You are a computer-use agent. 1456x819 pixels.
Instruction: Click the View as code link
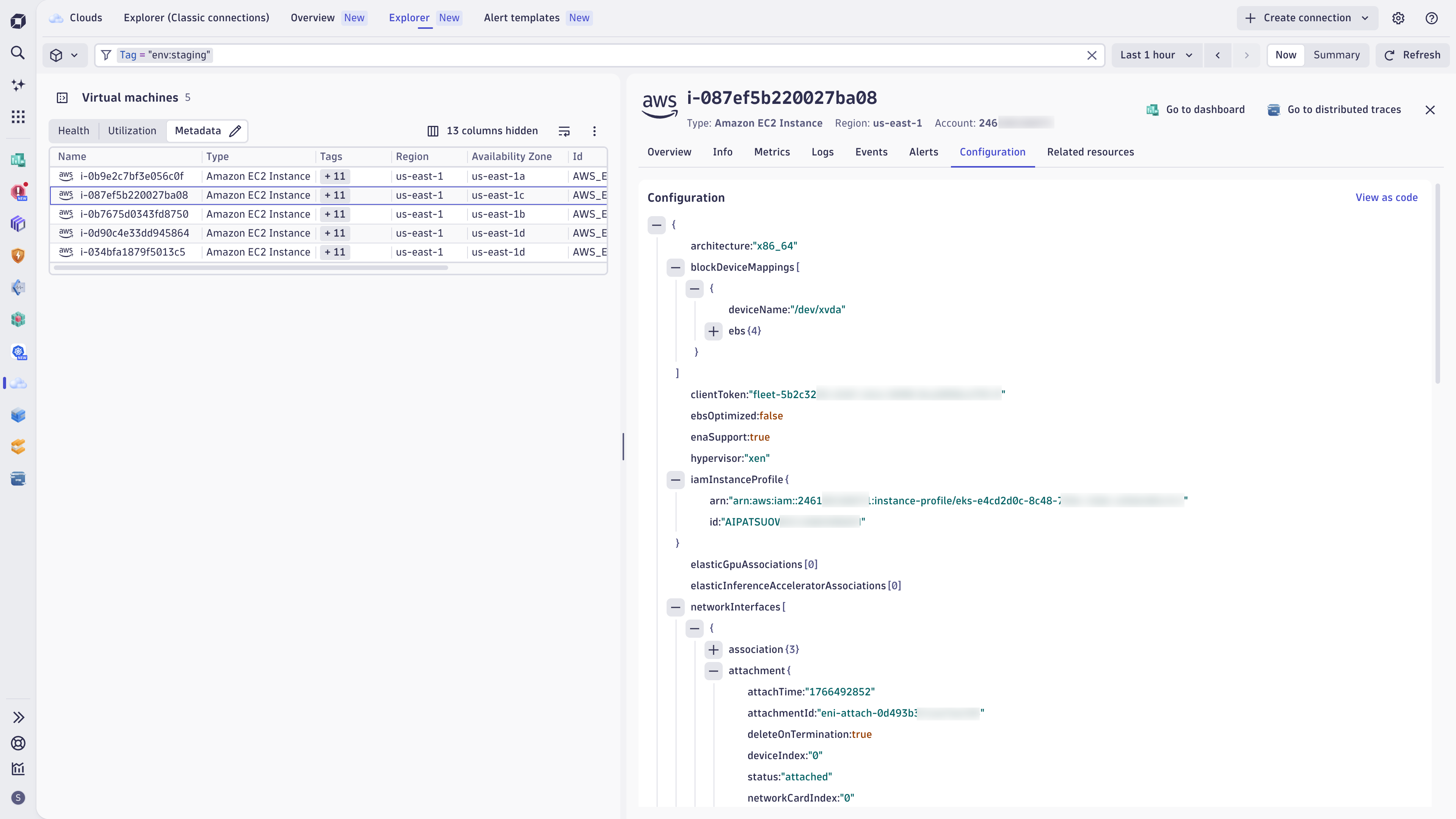pyautogui.click(x=1386, y=198)
